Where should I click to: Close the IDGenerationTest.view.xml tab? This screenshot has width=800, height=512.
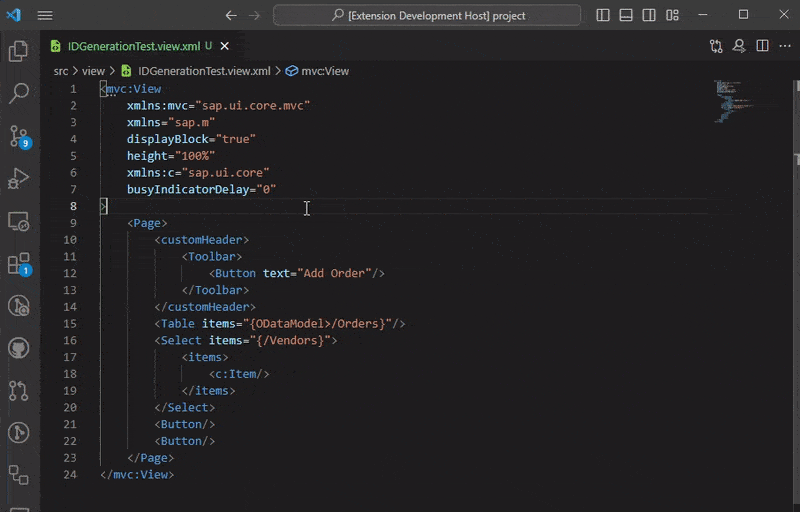(x=224, y=46)
